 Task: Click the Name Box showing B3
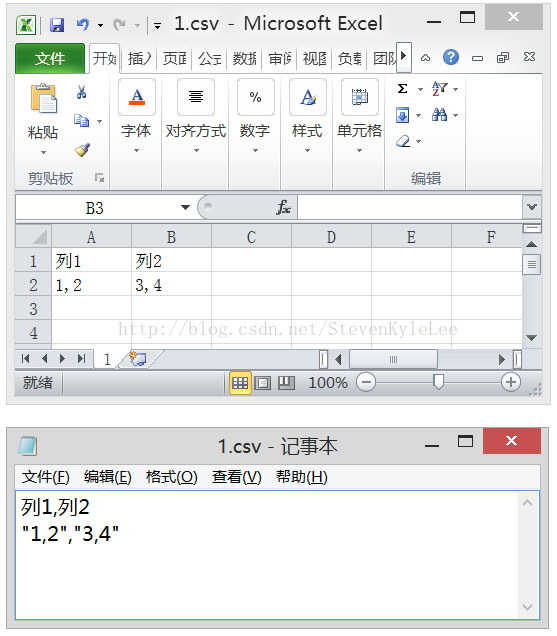coord(95,208)
